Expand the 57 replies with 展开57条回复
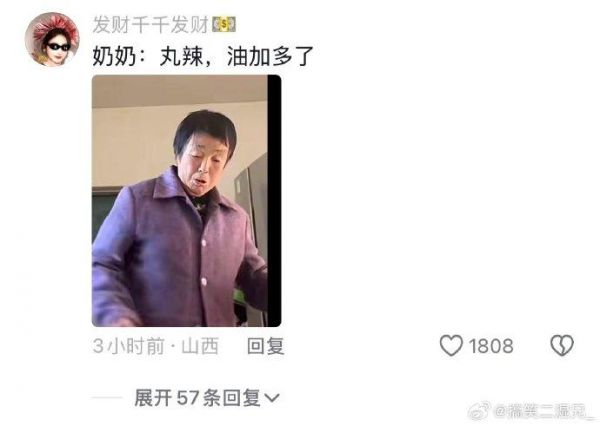 click(x=207, y=398)
